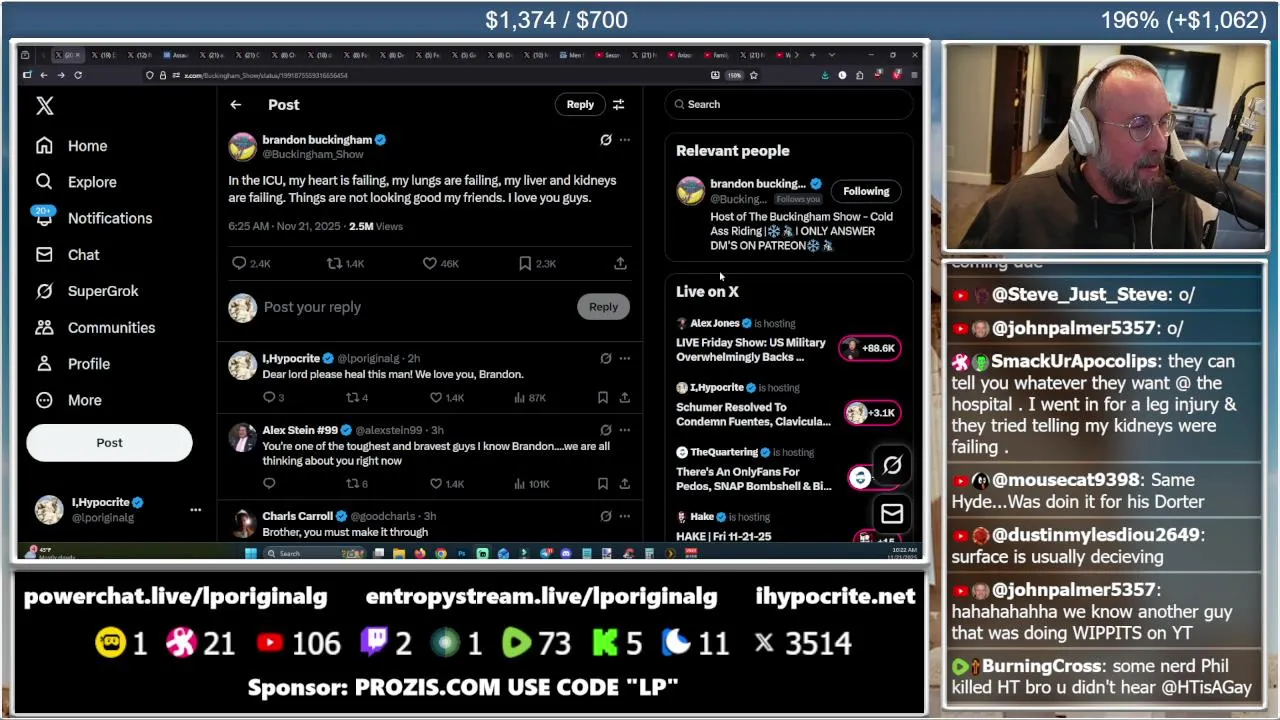Expand the More menu in sidebar
Screen dimensions: 1280x720
[69, 400]
